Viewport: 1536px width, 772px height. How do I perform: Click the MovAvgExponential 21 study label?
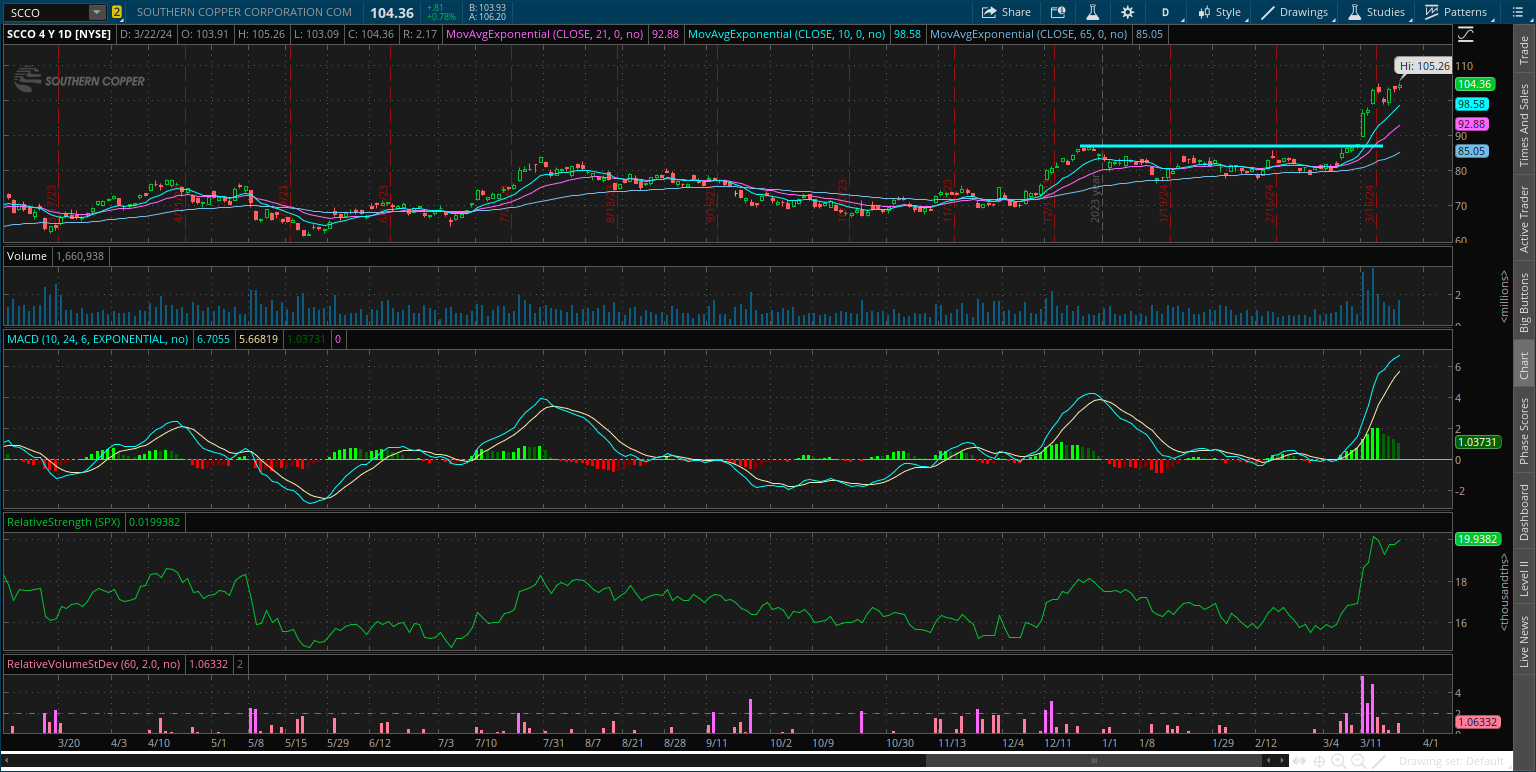pyautogui.click(x=546, y=34)
